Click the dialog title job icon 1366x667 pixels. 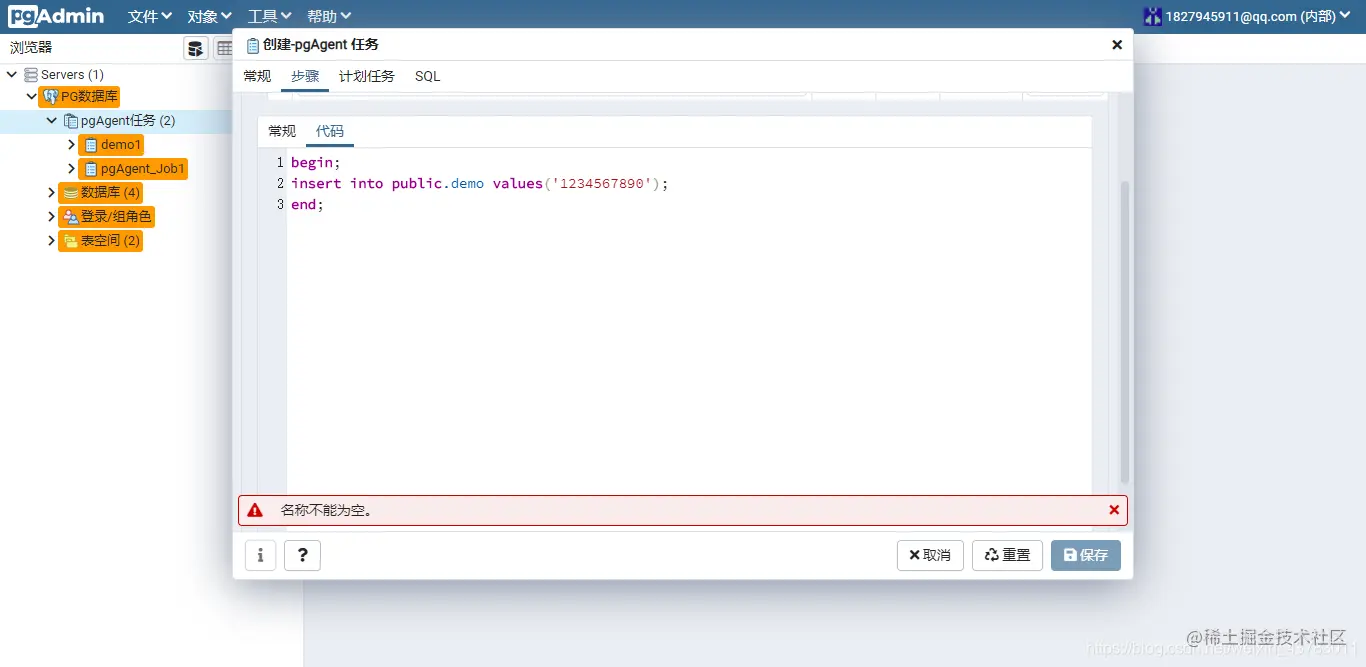click(x=253, y=45)
